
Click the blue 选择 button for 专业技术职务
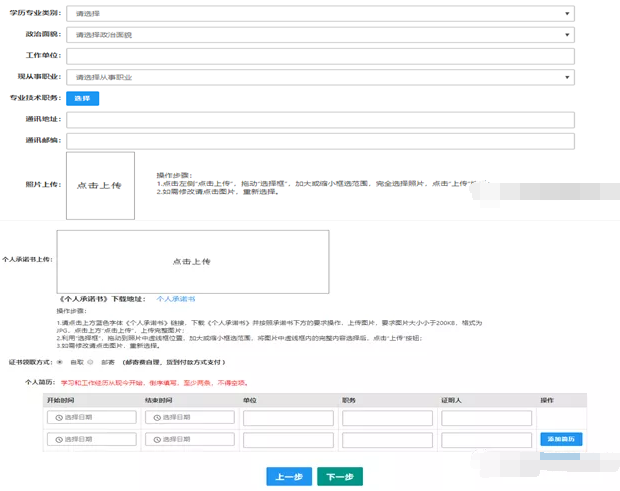pos(82,98)
